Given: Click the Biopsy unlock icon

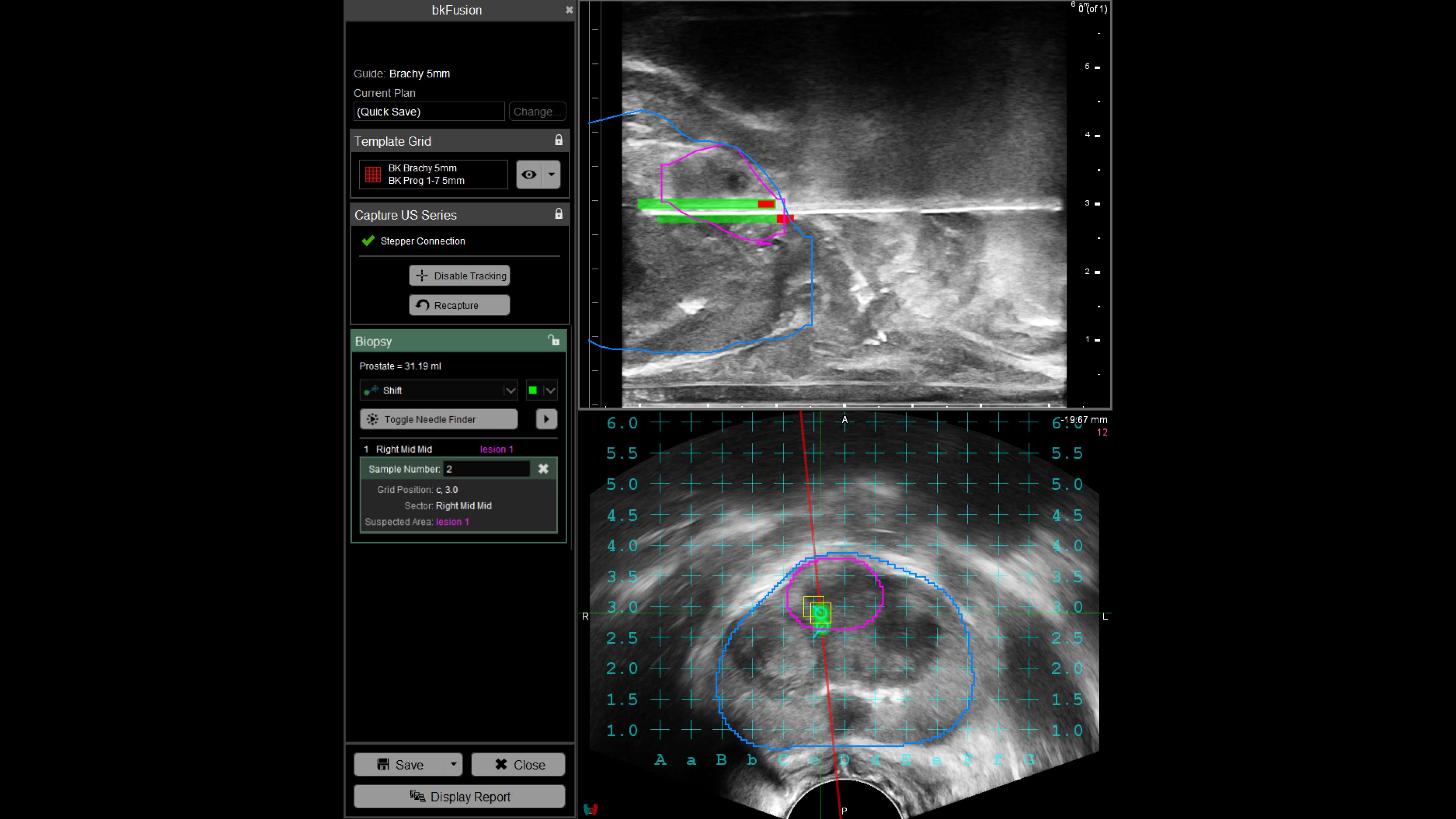Looking at the screenshot, I should click(553, 340).
